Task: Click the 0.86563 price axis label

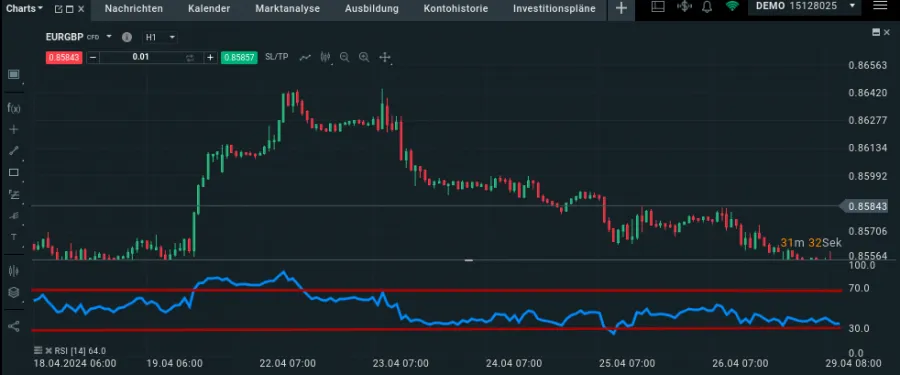Action: coord(868,65)
